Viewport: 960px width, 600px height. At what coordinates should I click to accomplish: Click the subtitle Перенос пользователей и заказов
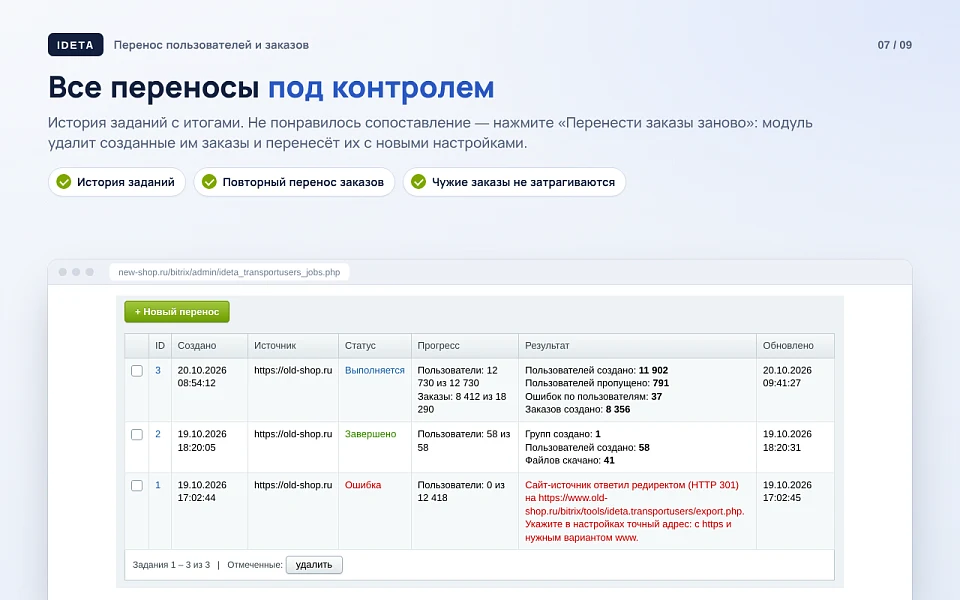211,45
